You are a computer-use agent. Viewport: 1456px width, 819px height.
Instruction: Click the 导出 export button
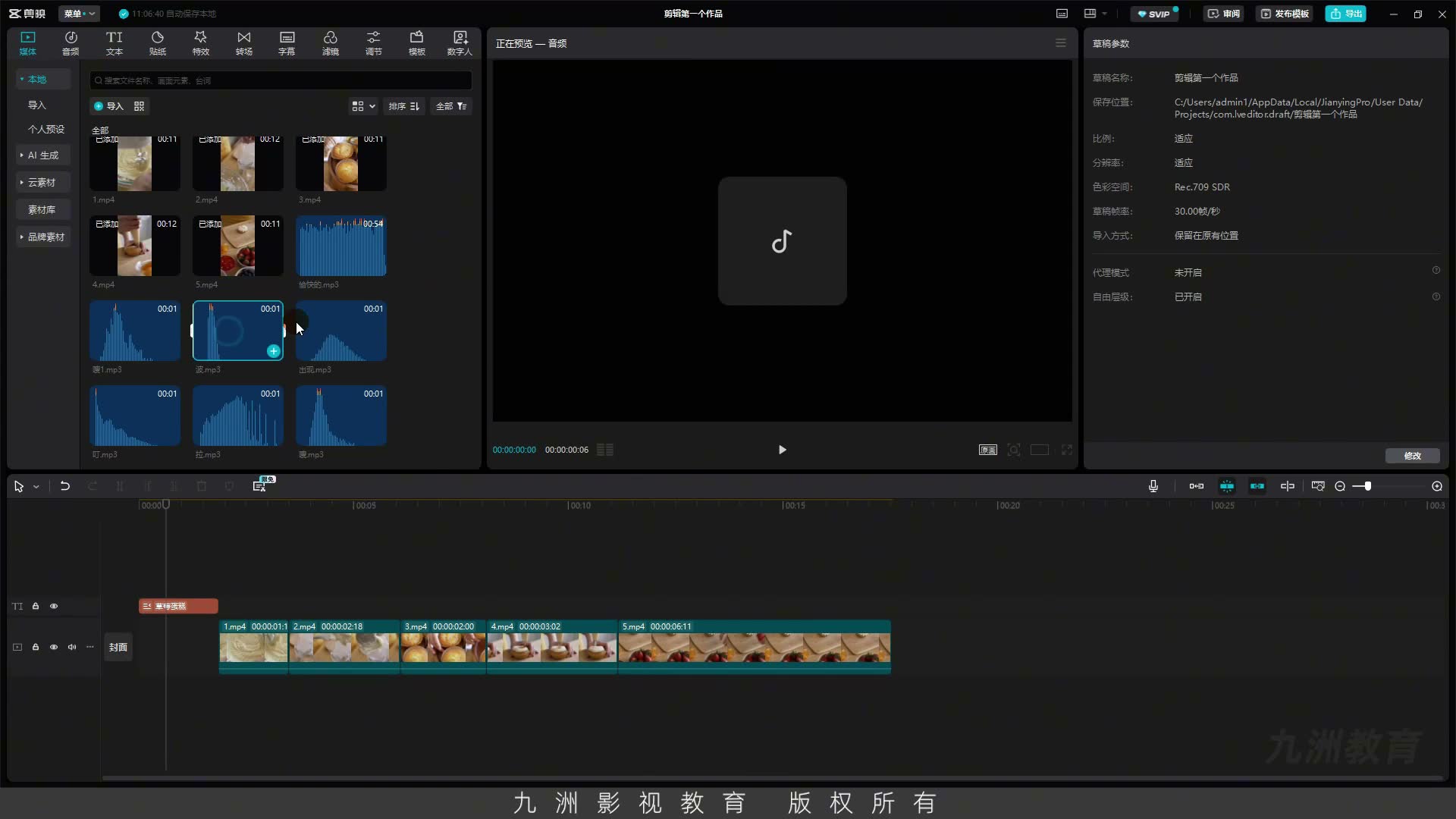(x=1346, y=14)
